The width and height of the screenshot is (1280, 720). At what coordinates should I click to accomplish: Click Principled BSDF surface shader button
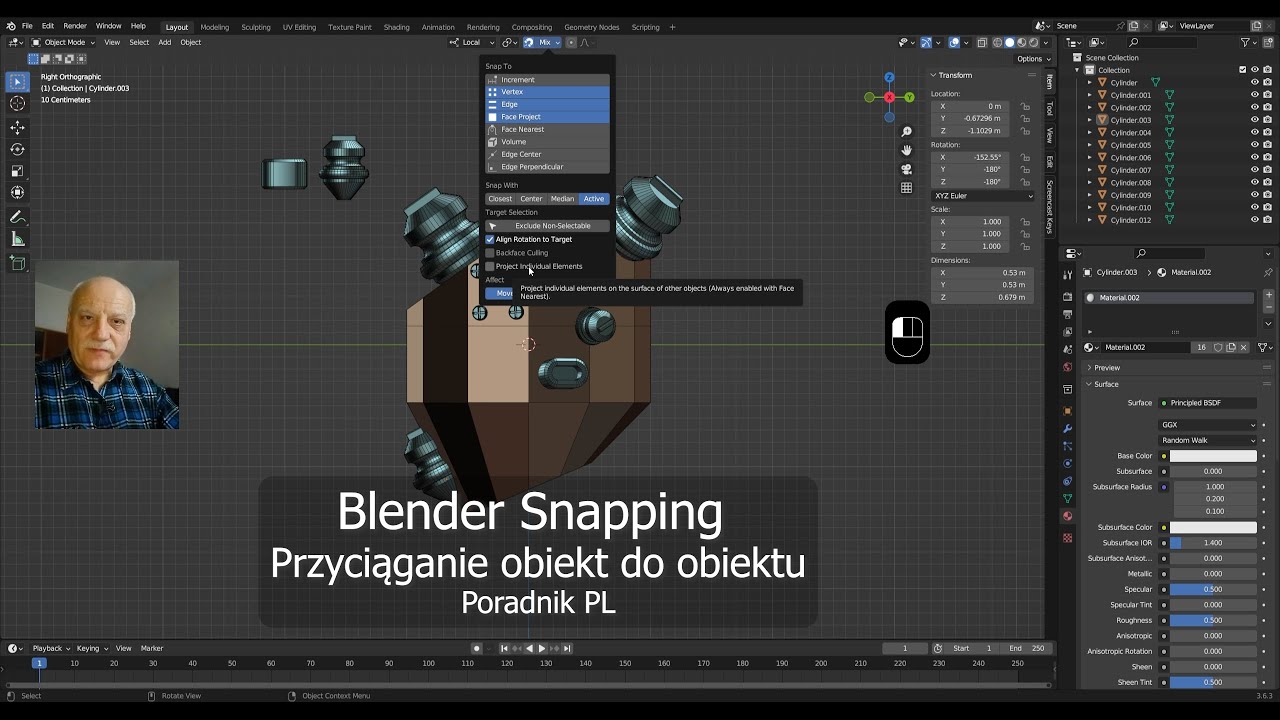coord(1208,403)
